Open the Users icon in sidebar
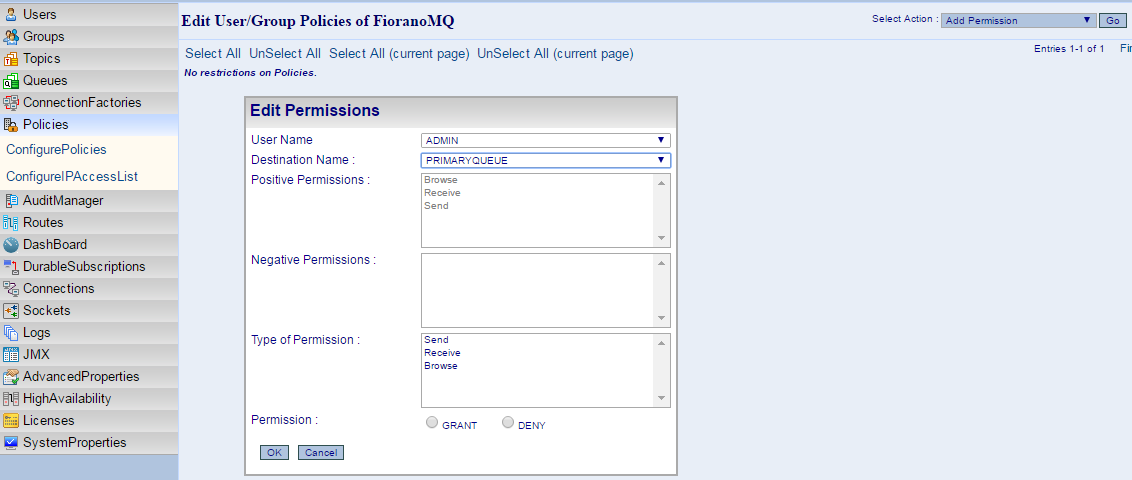The width and height of the screenshot is (1132, 480). (x=11, y=14)
